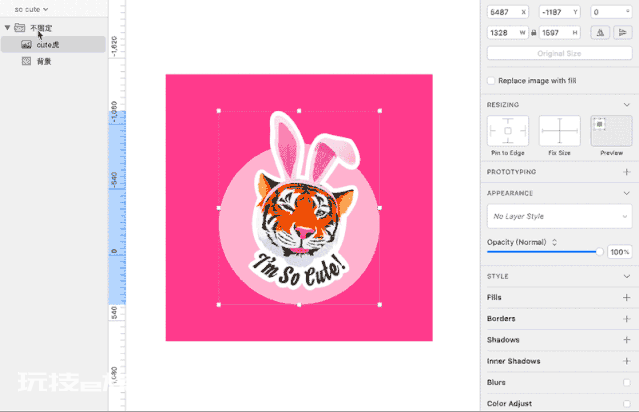
Task: Add an inner shadow with plus icon
Action: coord(626,361)
